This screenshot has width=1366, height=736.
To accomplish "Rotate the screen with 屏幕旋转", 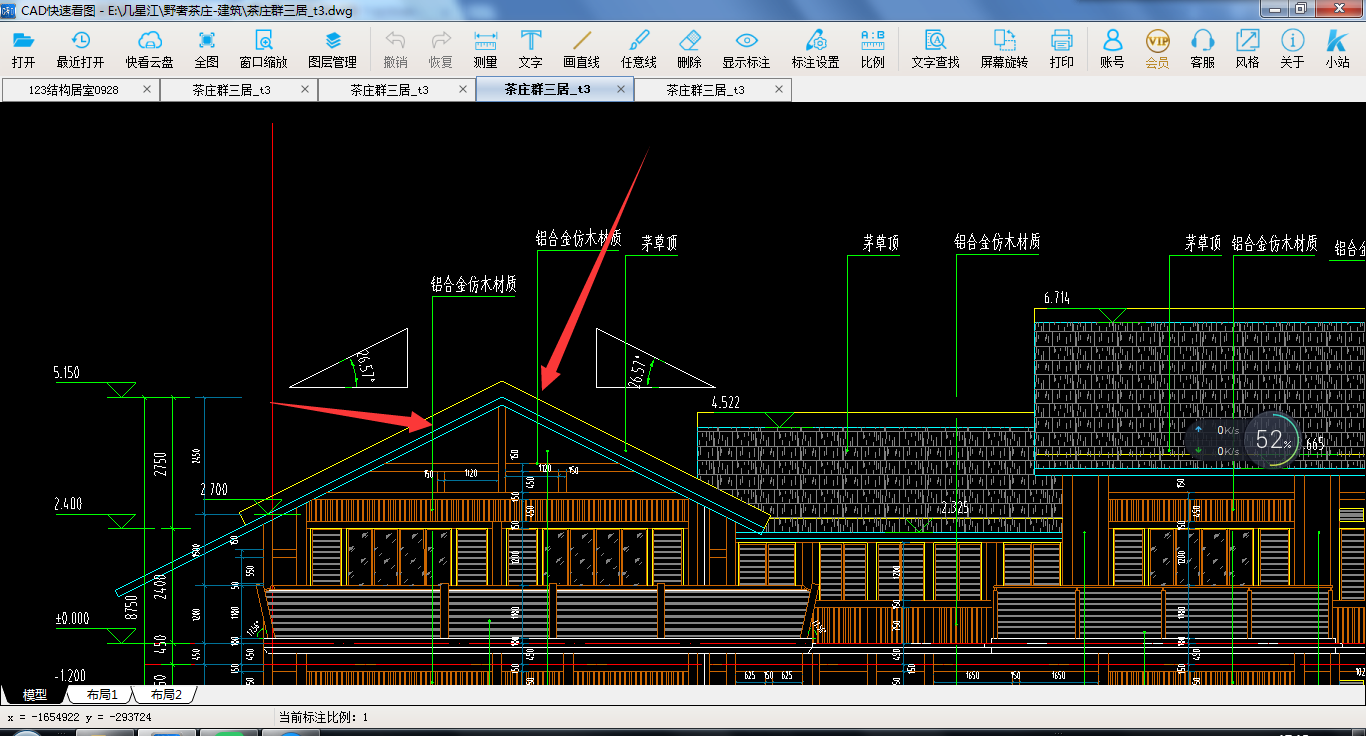I will [x=1004, y=49].
